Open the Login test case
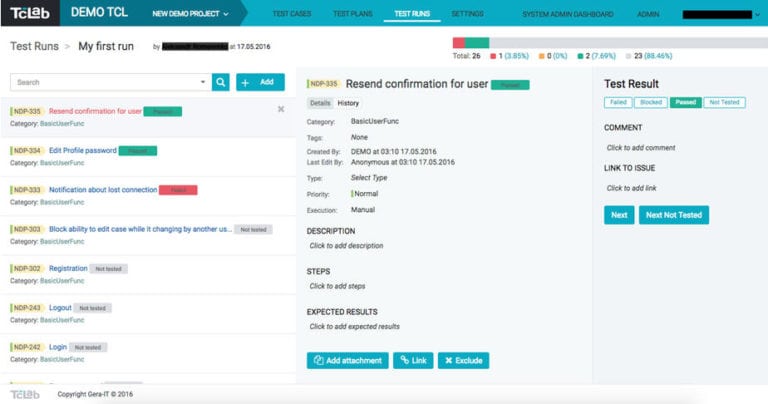Viewport: 768px width, 404px height. pos(58,347)
